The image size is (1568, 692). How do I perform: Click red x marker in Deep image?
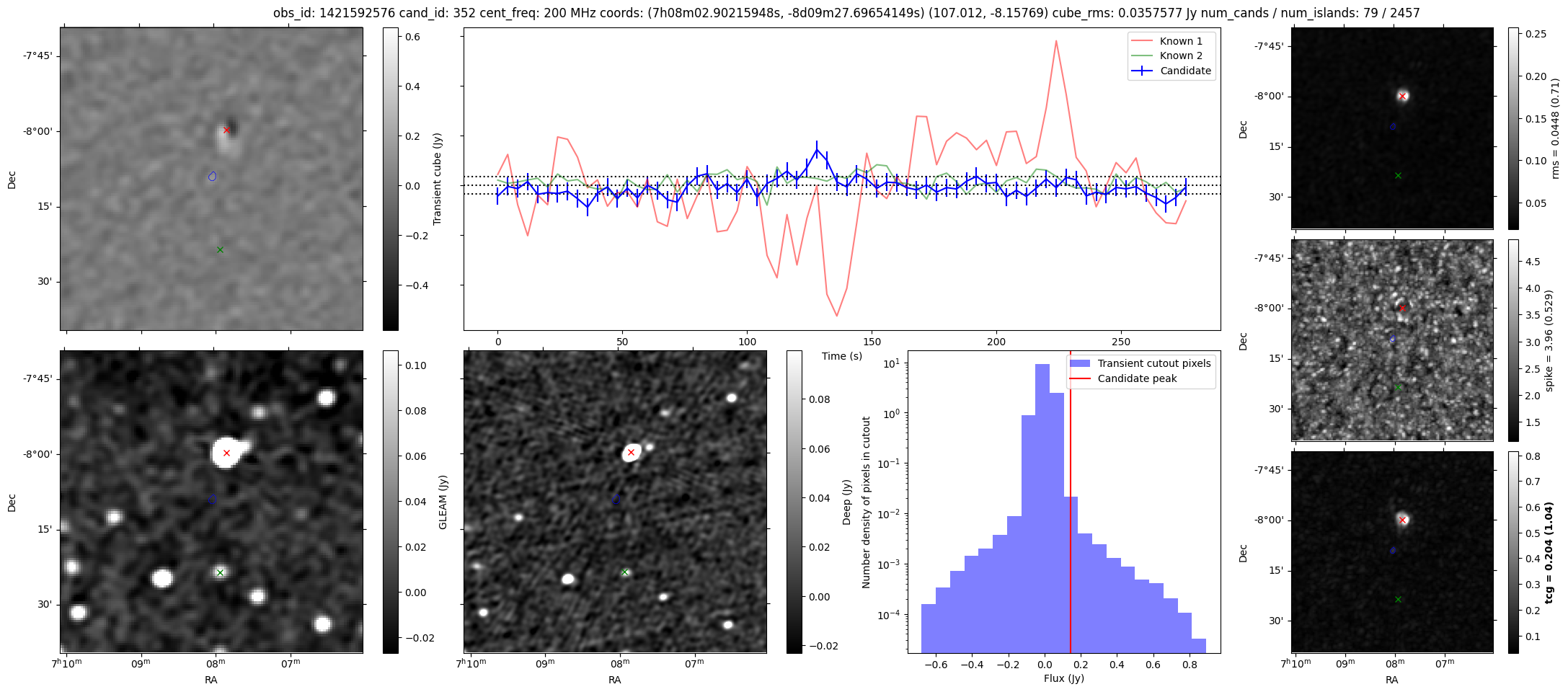click(631, 453)
